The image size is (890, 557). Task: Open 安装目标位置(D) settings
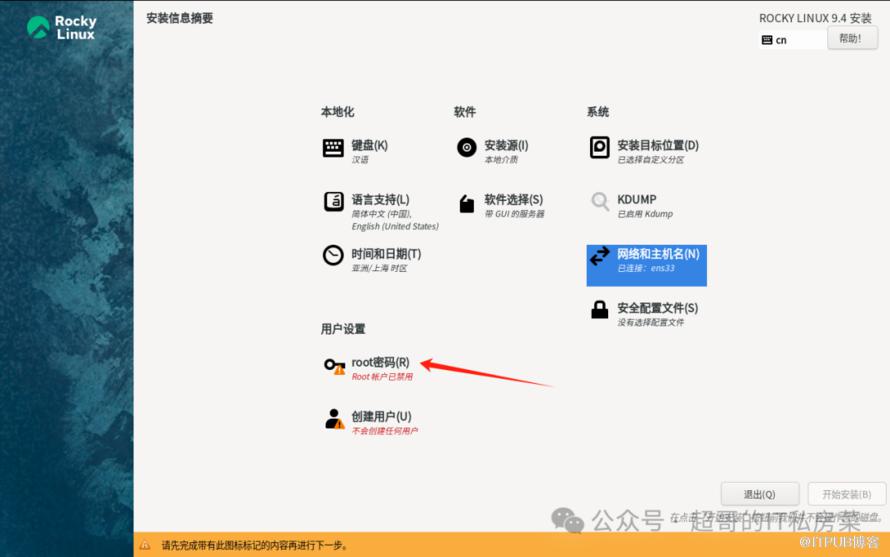pyautogui.click(x=658, y=145)
